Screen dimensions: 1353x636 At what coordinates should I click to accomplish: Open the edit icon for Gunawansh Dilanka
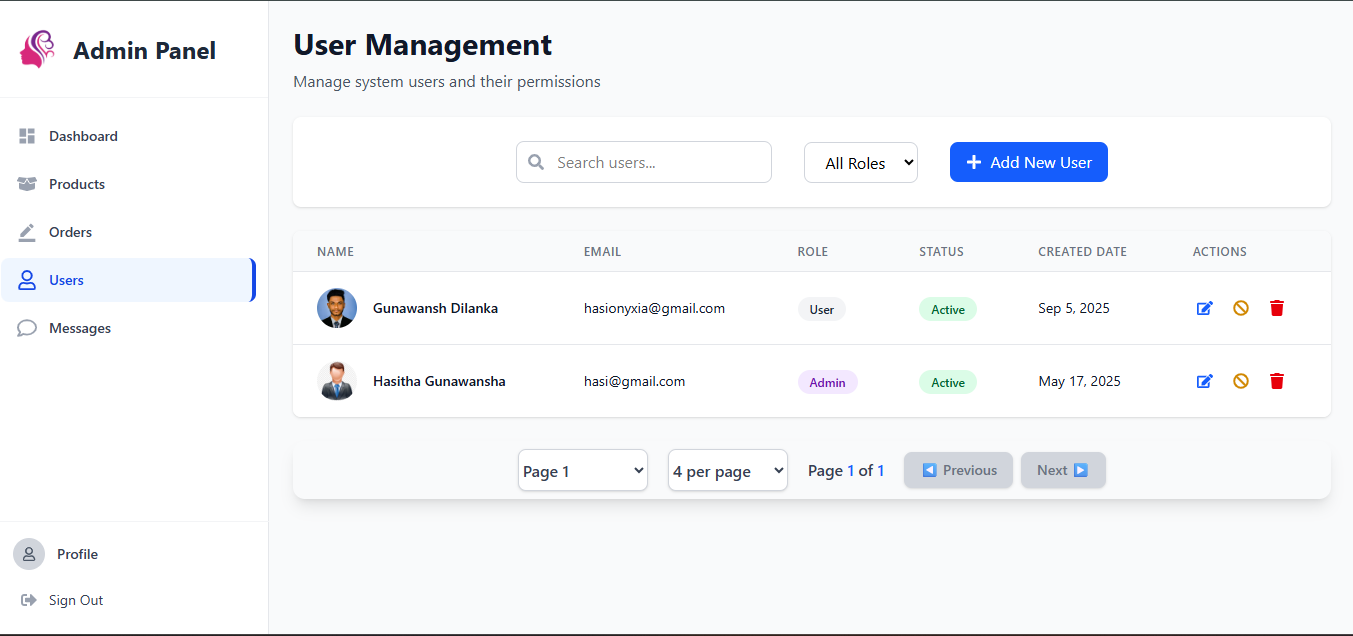[1205, 308]
